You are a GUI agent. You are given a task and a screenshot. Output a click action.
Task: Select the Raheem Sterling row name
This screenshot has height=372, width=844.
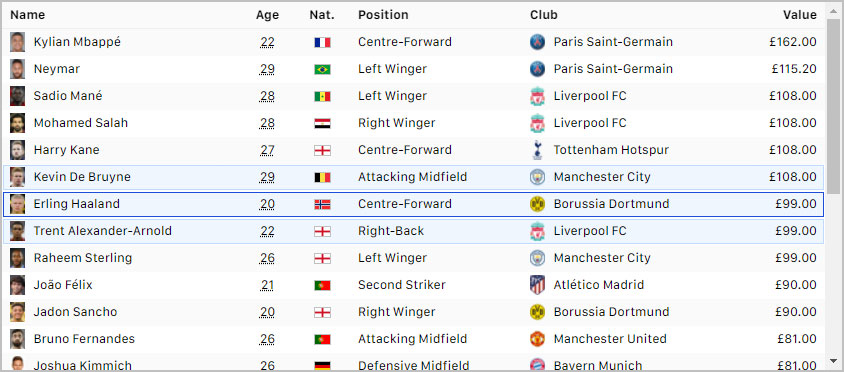click(x=82, y=258)
